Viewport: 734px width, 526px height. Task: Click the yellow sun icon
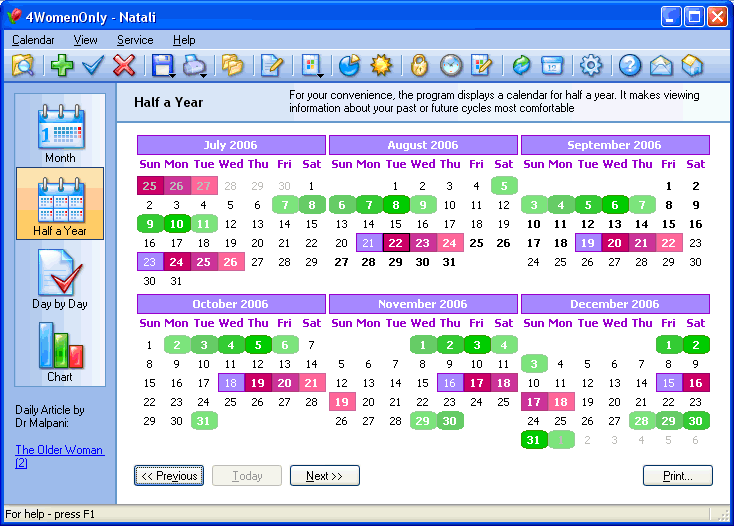(x=381, y=65)
